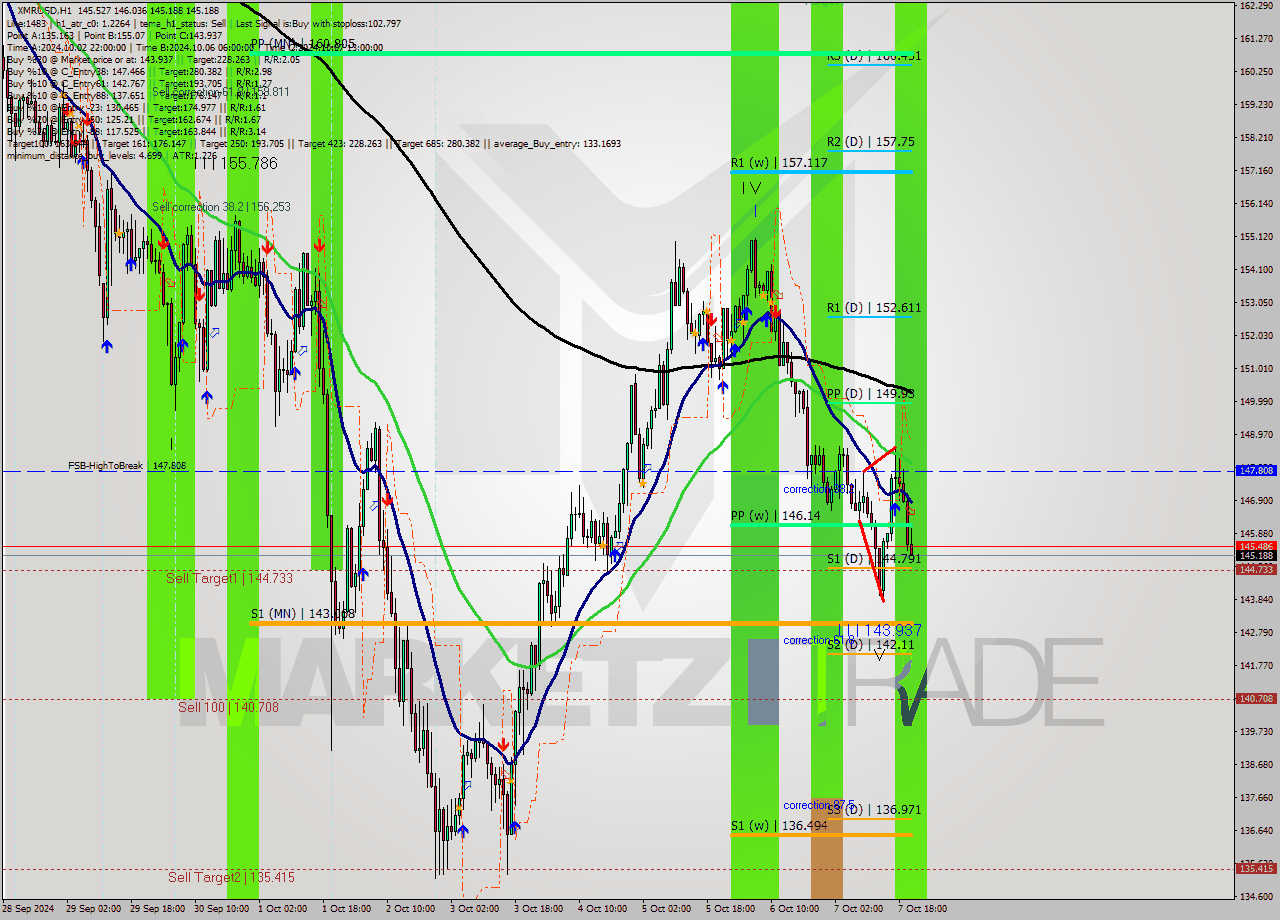The height and width of the screenshot is (920, 1280).
Task: Select '29 Sep 18:00' on the time axis
Action: (159, 909)
